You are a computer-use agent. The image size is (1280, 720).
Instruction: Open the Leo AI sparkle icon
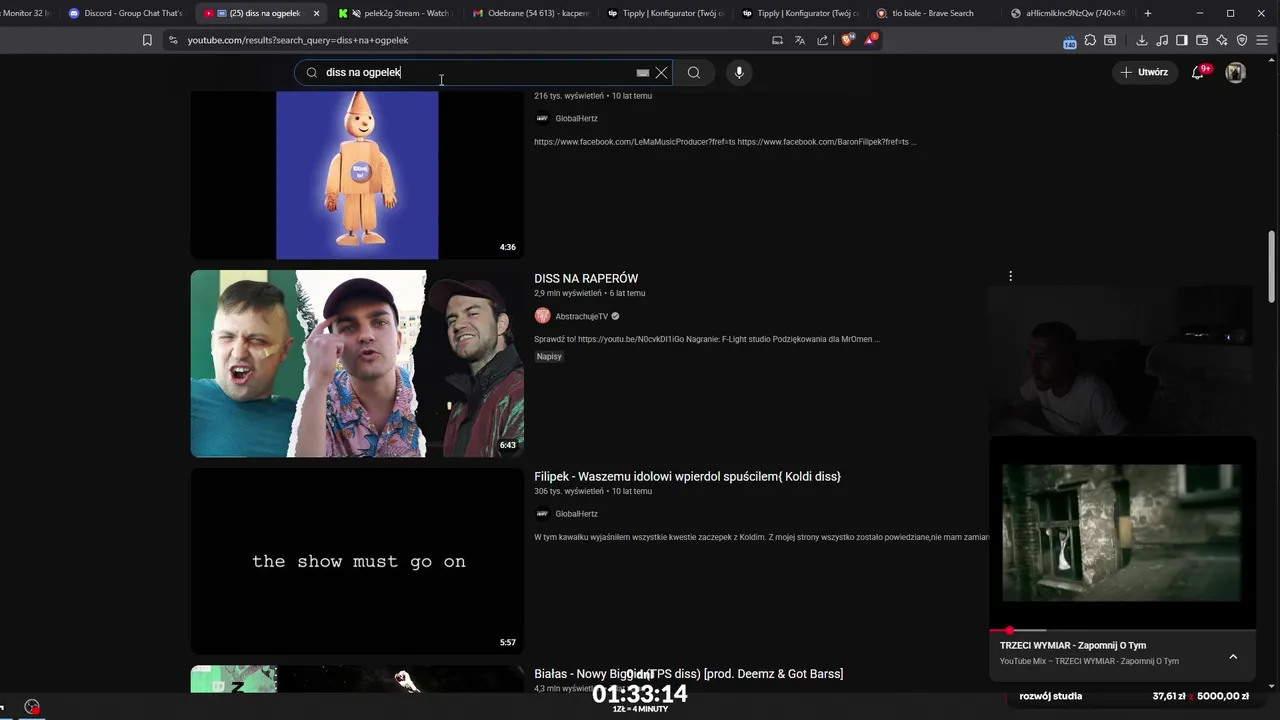(1222, 40)
